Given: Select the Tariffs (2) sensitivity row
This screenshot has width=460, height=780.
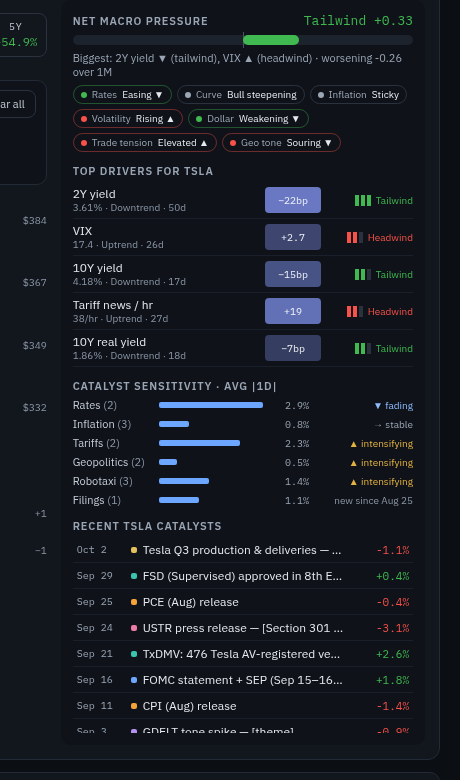Looking at the screenshot, I should (x=243, y=443).
